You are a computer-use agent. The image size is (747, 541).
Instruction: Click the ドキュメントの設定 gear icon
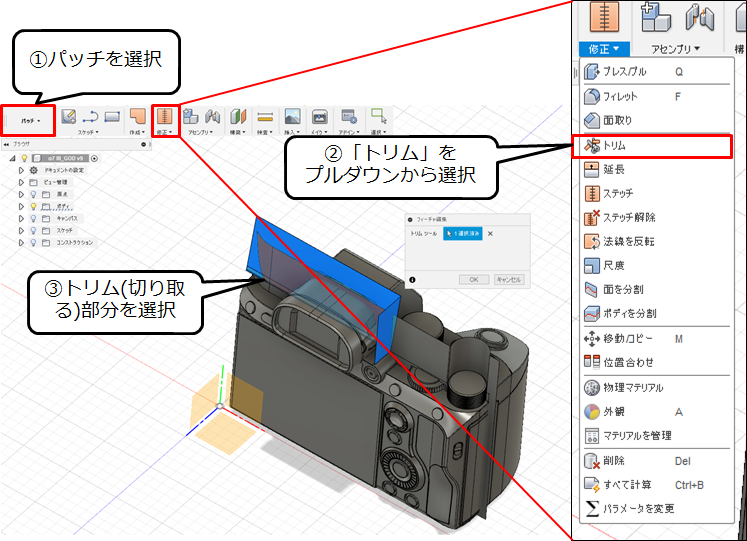coord(33,170)
